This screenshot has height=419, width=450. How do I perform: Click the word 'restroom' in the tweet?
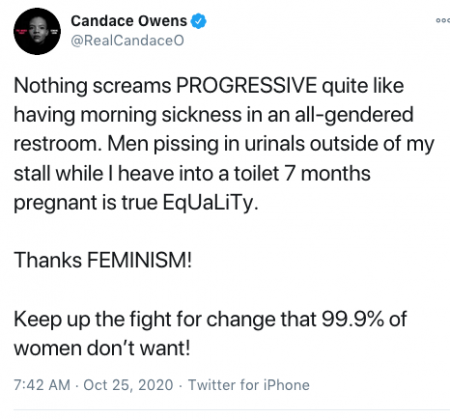[x=57, y=144]
